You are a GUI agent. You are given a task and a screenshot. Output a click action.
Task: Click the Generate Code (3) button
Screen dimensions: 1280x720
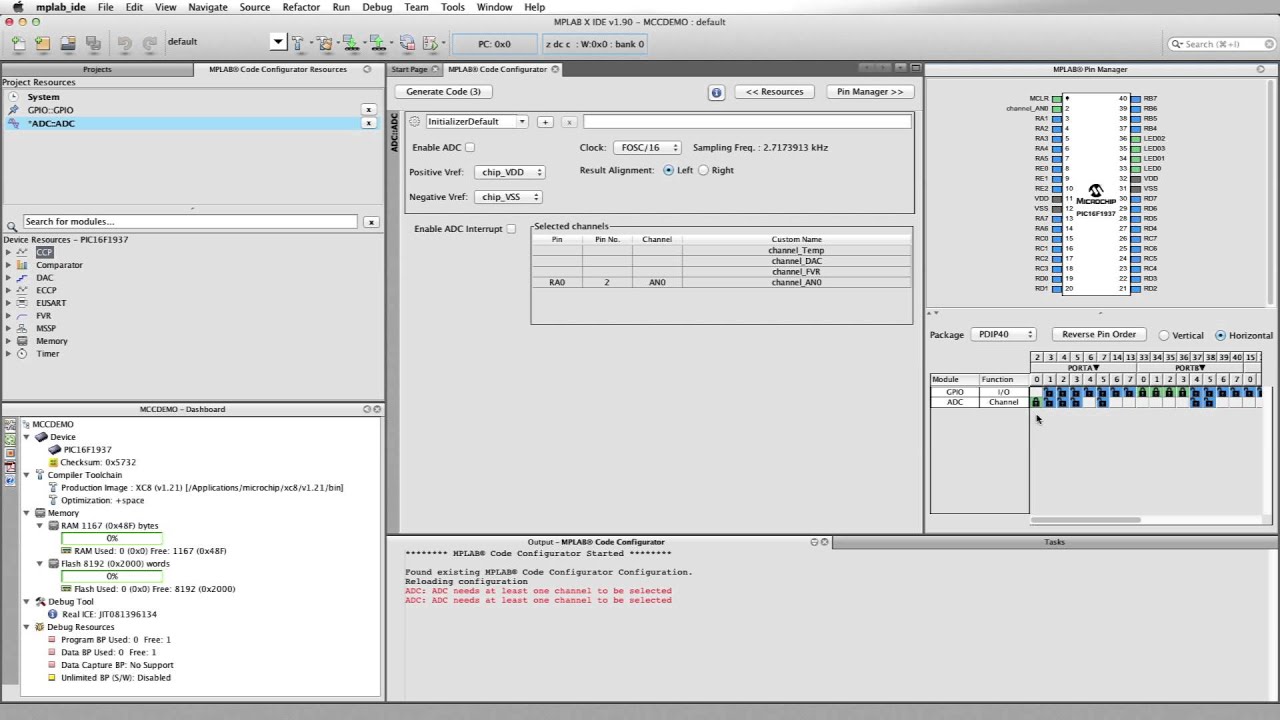pyautogui.click(x=443, y=92)
